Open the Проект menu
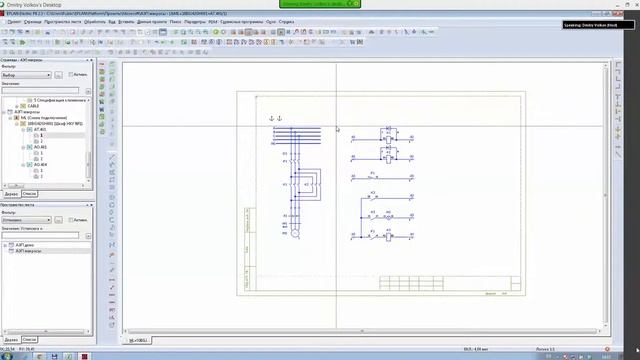Image resolution: width=640 pixels, height=360 pixels. [14, 22]
